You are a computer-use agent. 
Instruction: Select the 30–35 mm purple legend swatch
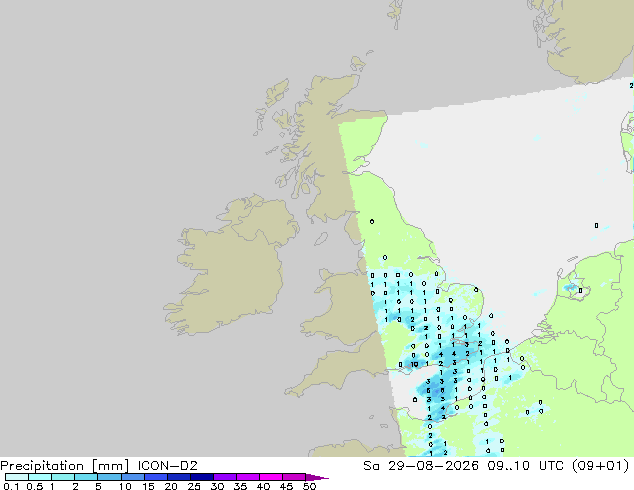pos(224,477)
